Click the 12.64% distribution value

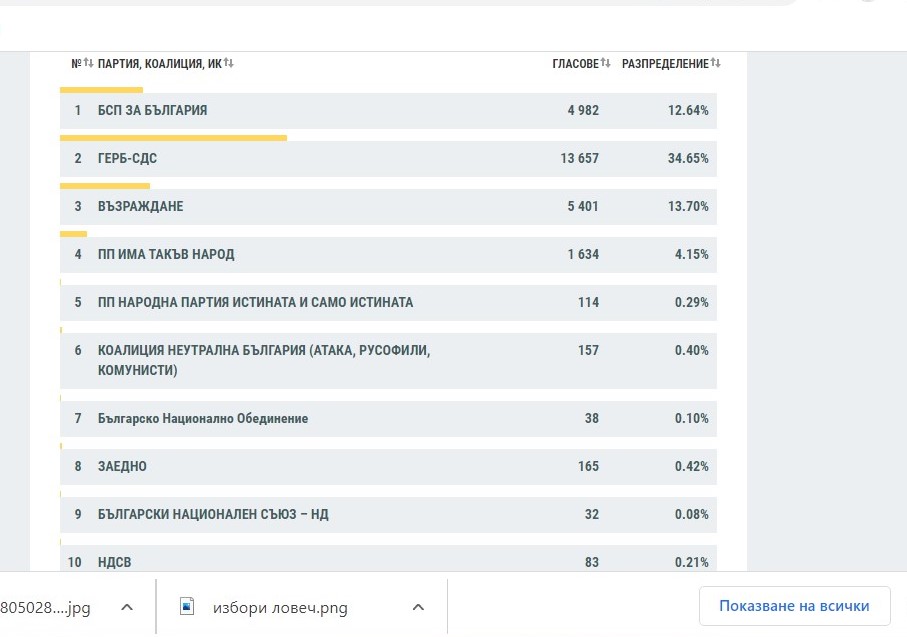(x=688, y=111)
